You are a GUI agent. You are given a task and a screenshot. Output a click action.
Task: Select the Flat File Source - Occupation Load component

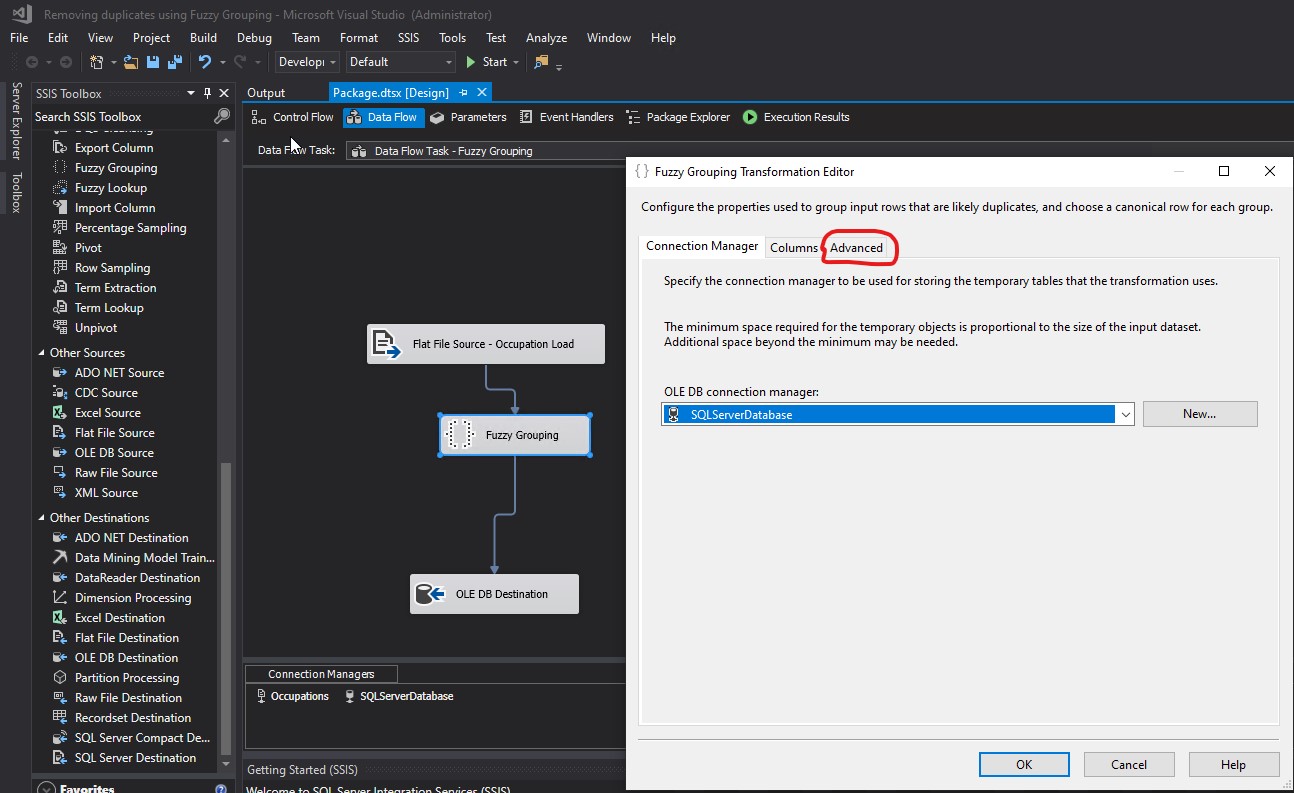pos(486,344)
